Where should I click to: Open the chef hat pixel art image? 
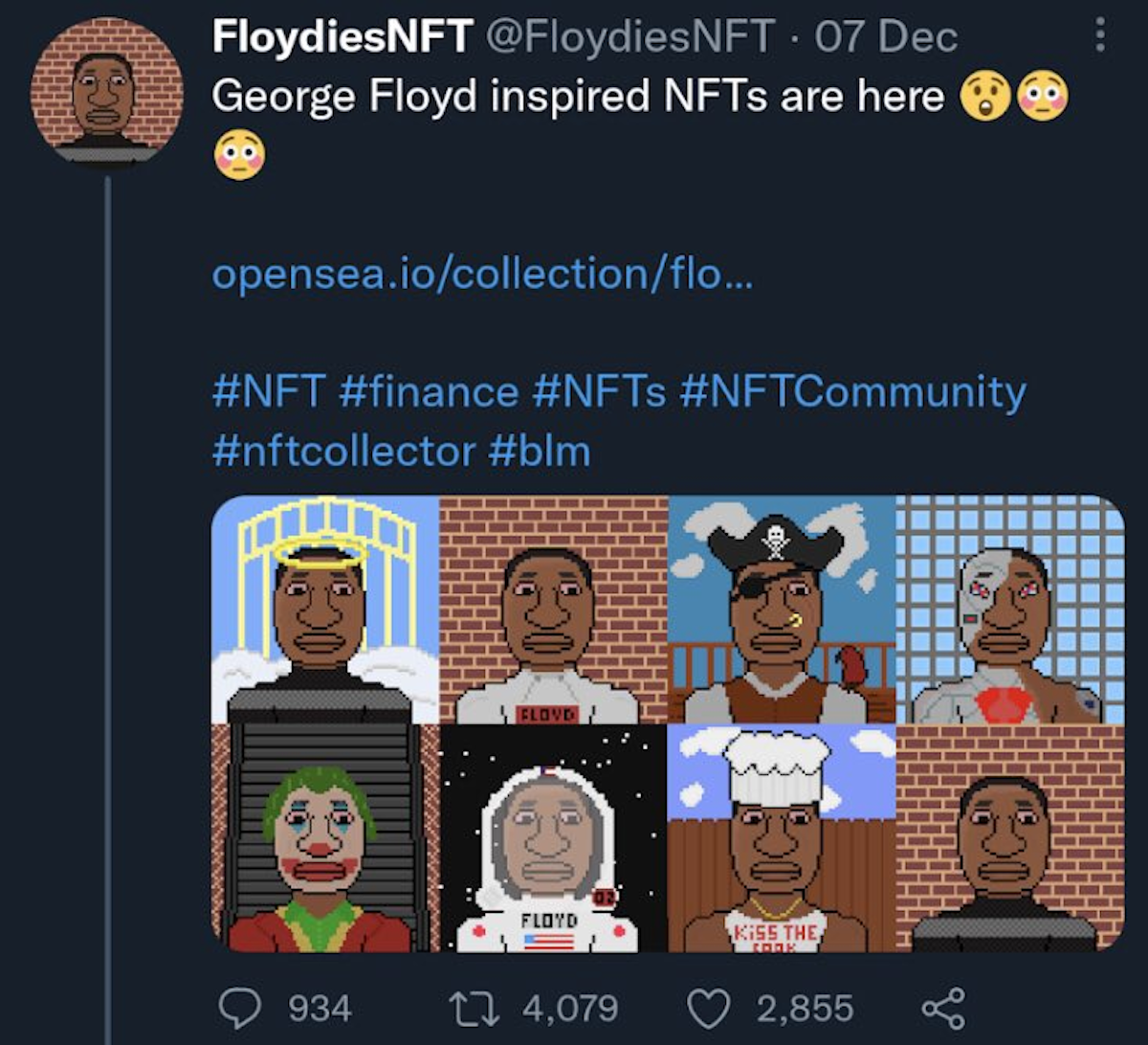(782, 838)
